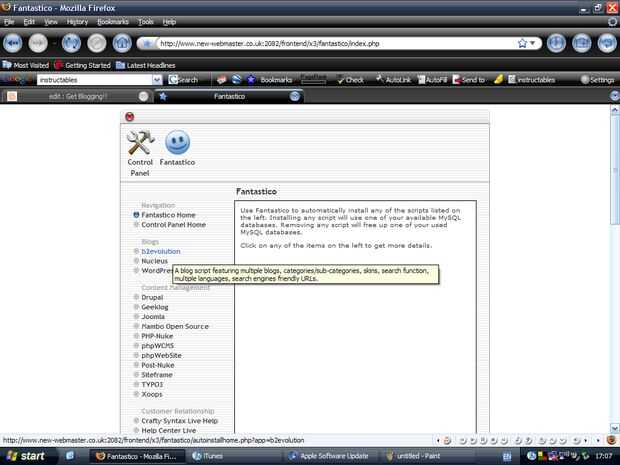
Task: Switch to Apple Software Update in taskbar
Action: (332, 456)
